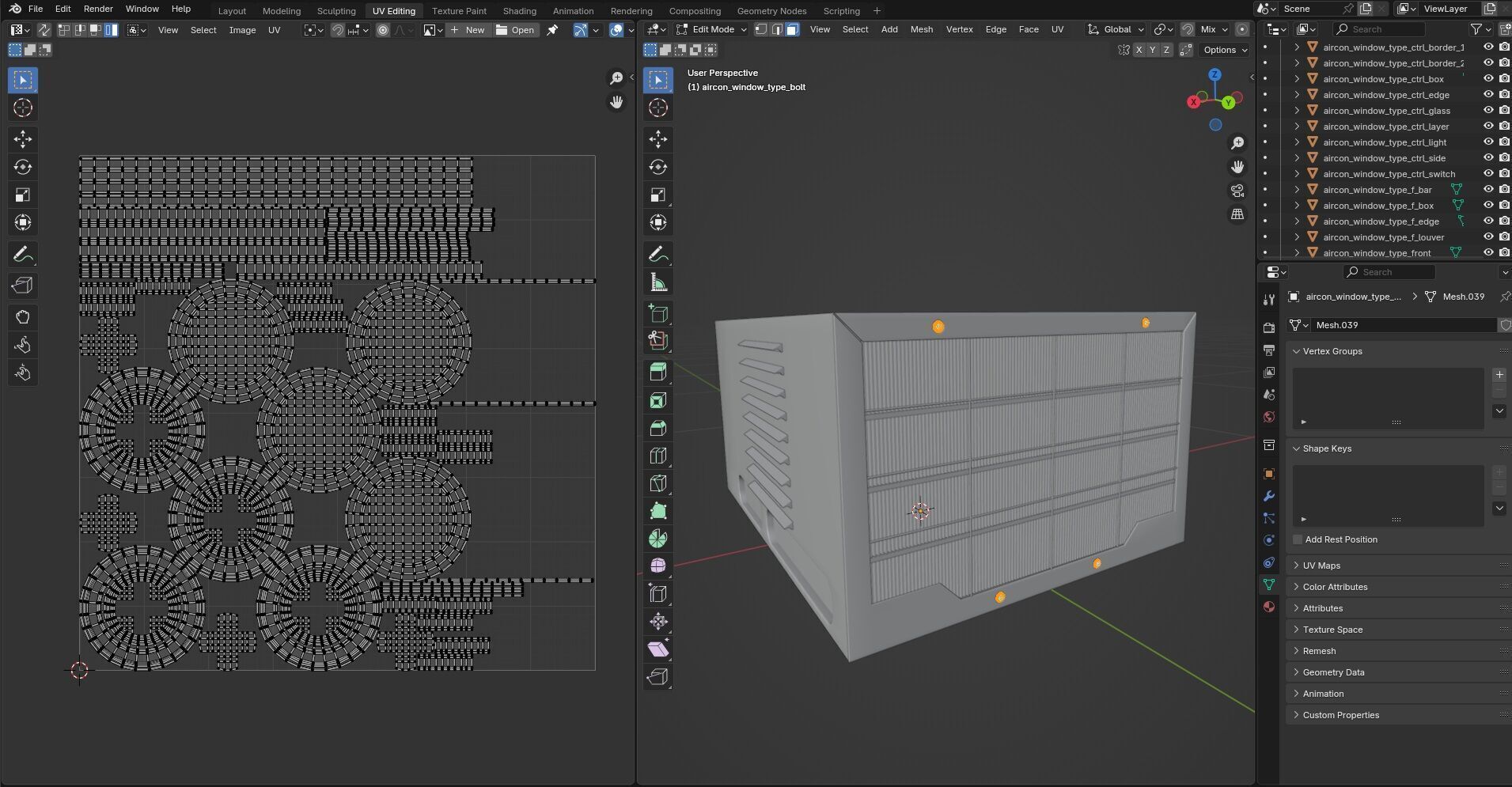Viewport: 1512px width, 787px height.
Task: Click the Mesh.039 name field
Action: (1404, 325)
